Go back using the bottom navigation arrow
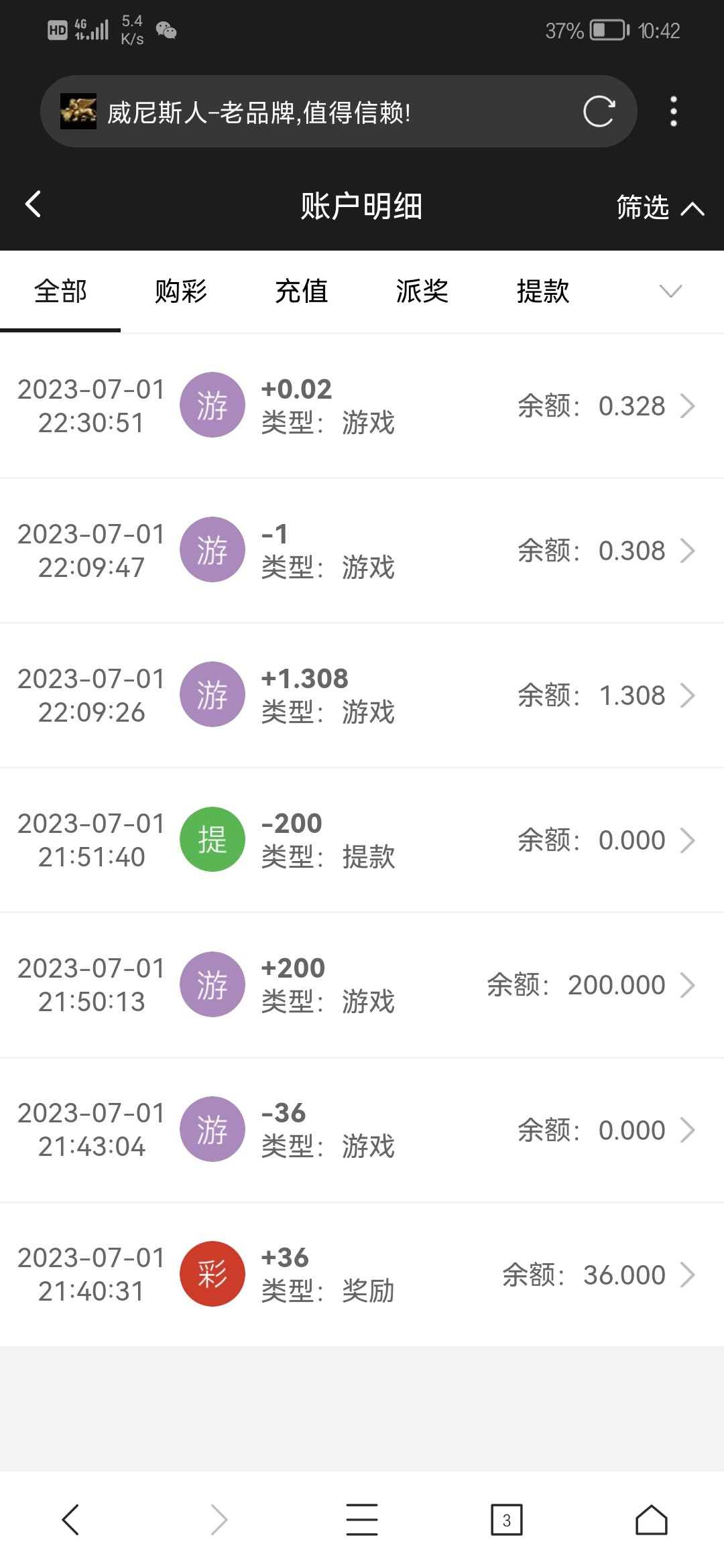Screen dimensions: 724x1568 pos(71,1520)
